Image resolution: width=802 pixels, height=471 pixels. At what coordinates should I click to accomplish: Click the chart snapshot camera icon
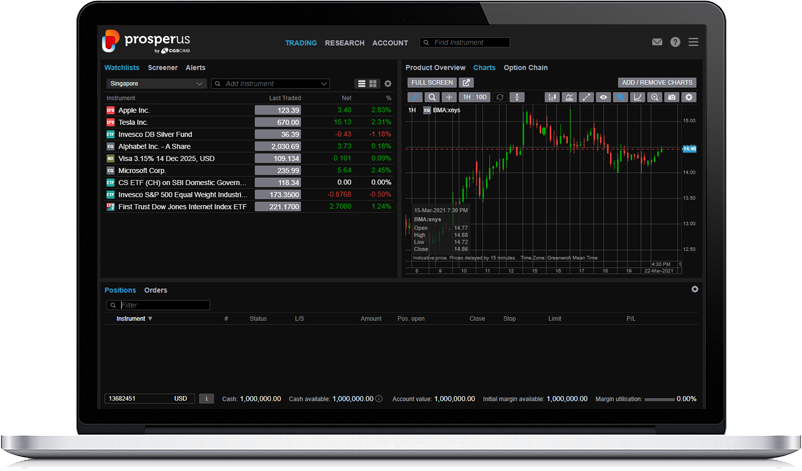tap(671, 98)
